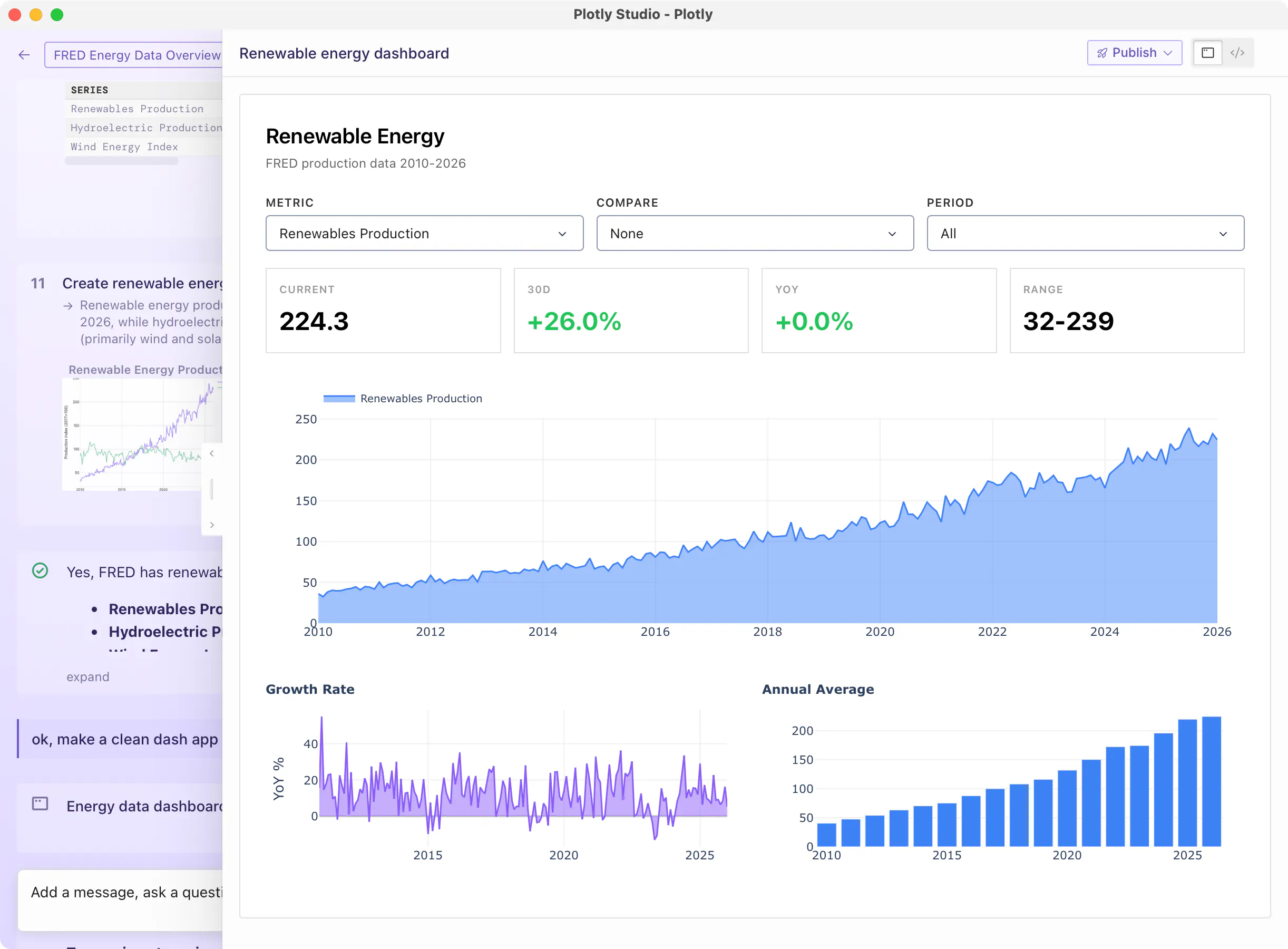This screenshot has width=1288, height=949.
Task: Click the SERIES column header
Action: point(90,90)
